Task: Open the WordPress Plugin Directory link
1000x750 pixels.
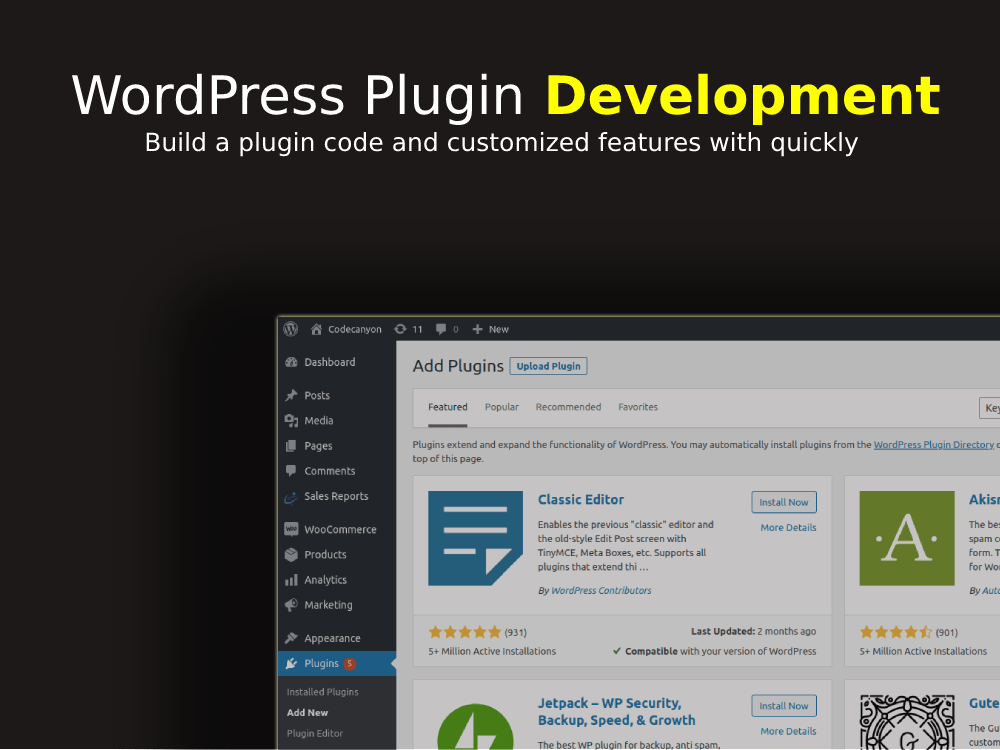Action: (x=934, y=445)
